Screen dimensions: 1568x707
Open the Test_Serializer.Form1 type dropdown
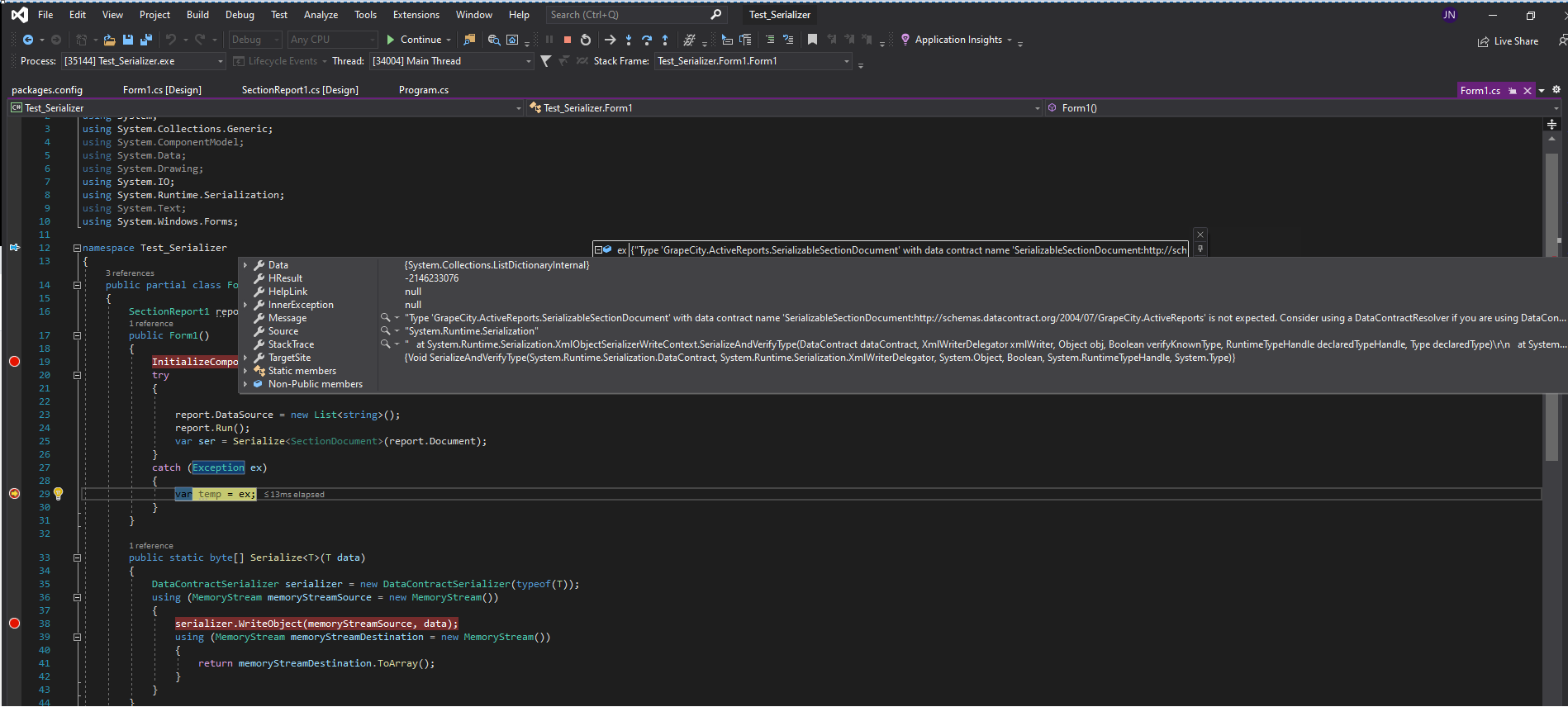point(784,108)
